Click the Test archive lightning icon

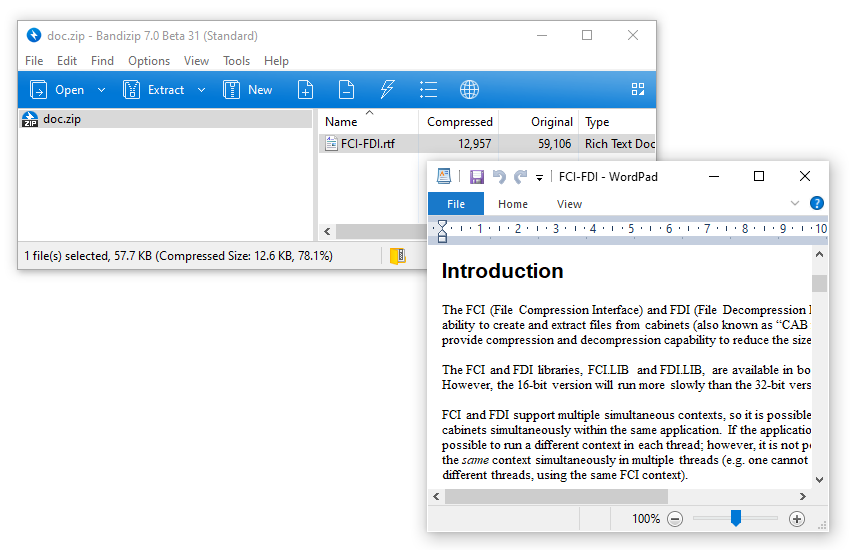click(x=387, y=90)
